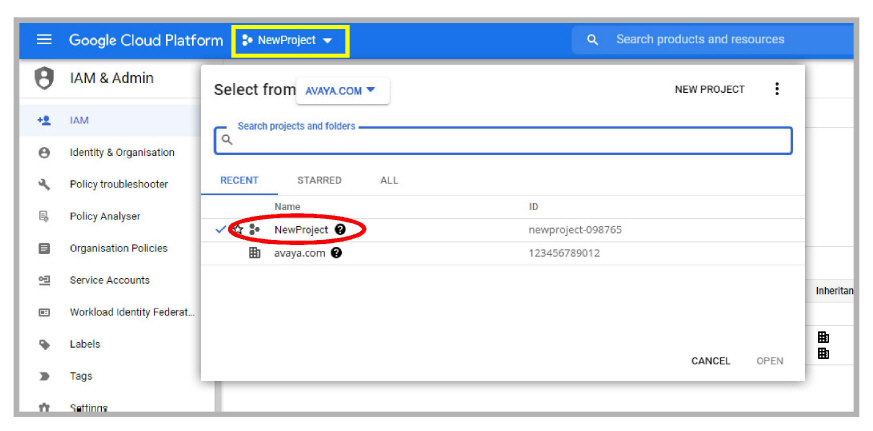
Task: Click the project icon beside NewProject
Action: coord(254,229)
